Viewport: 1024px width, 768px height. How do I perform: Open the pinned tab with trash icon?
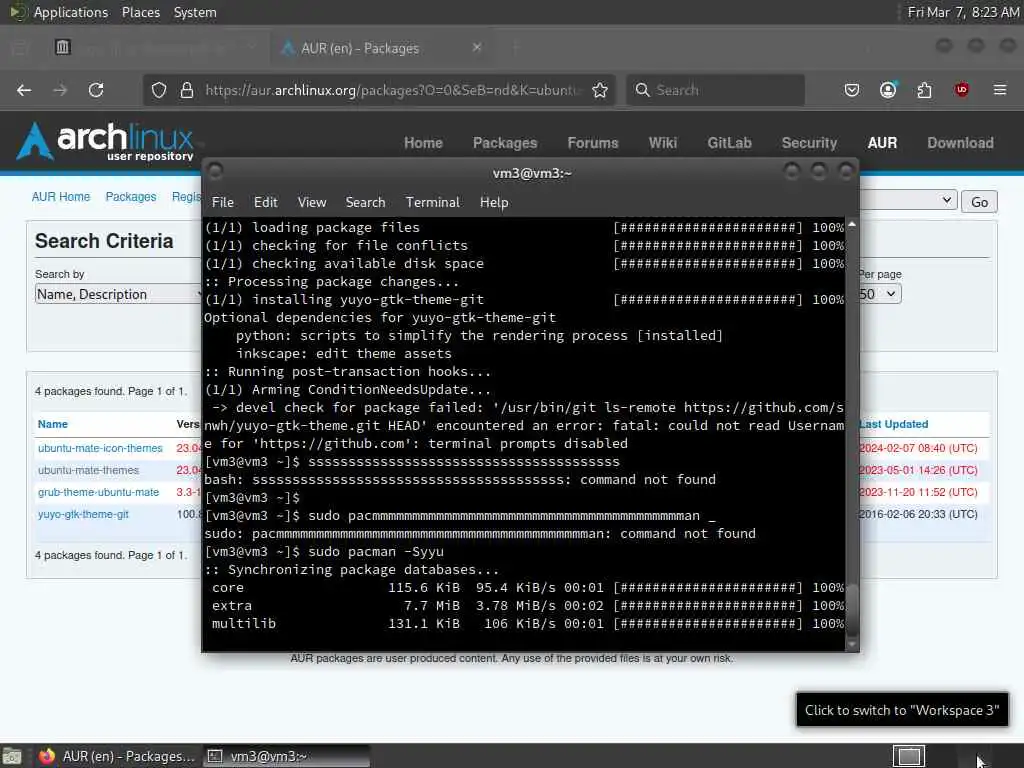coord(63,47)
